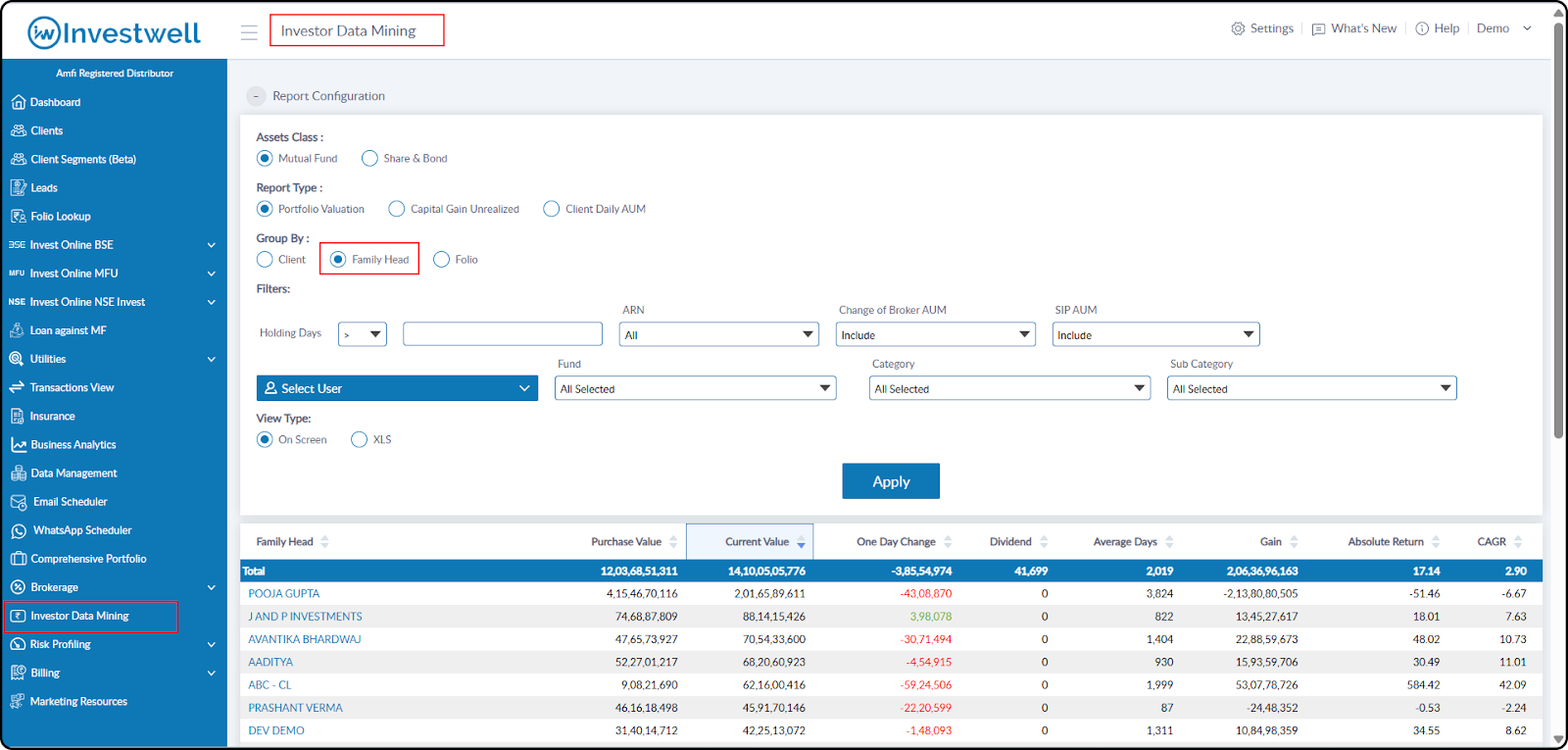Click the Comprehensive Portfolio briefcase icon
1568x750 pixels.
click(x=18, y=559)
